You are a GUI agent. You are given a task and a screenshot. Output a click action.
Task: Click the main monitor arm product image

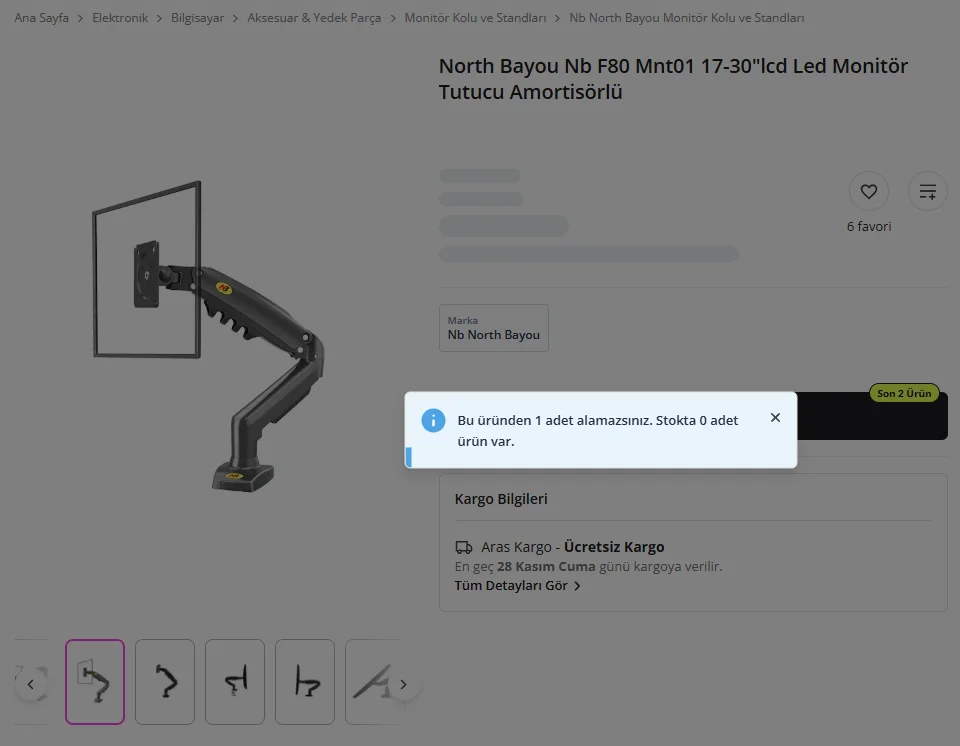[208, 336]
